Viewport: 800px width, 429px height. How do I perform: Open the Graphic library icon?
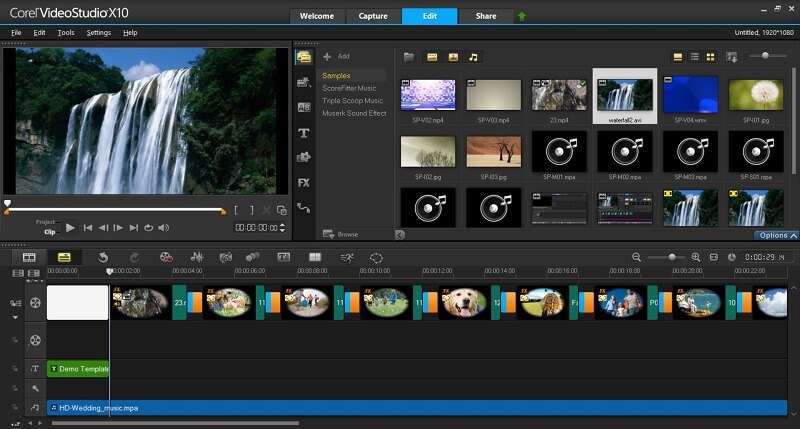tap(304, 157)
